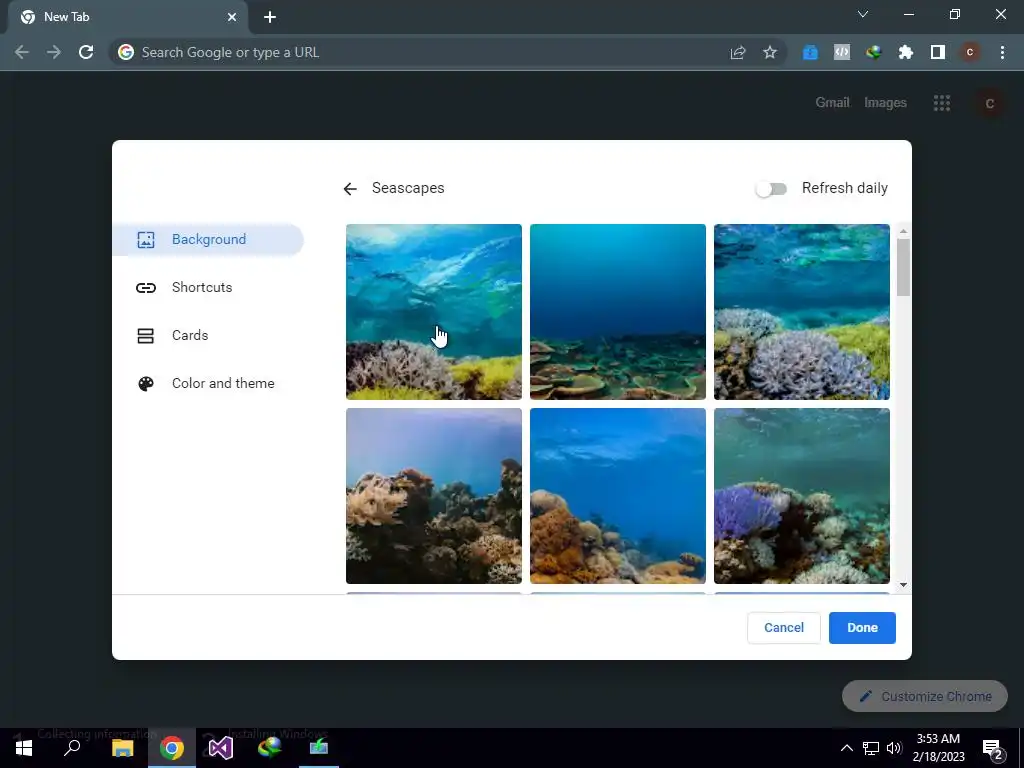Image resolution: width=1024 pixels, height=768 pixels.
Task: Select the New Tab browser tab
Action: click(127, 17)
